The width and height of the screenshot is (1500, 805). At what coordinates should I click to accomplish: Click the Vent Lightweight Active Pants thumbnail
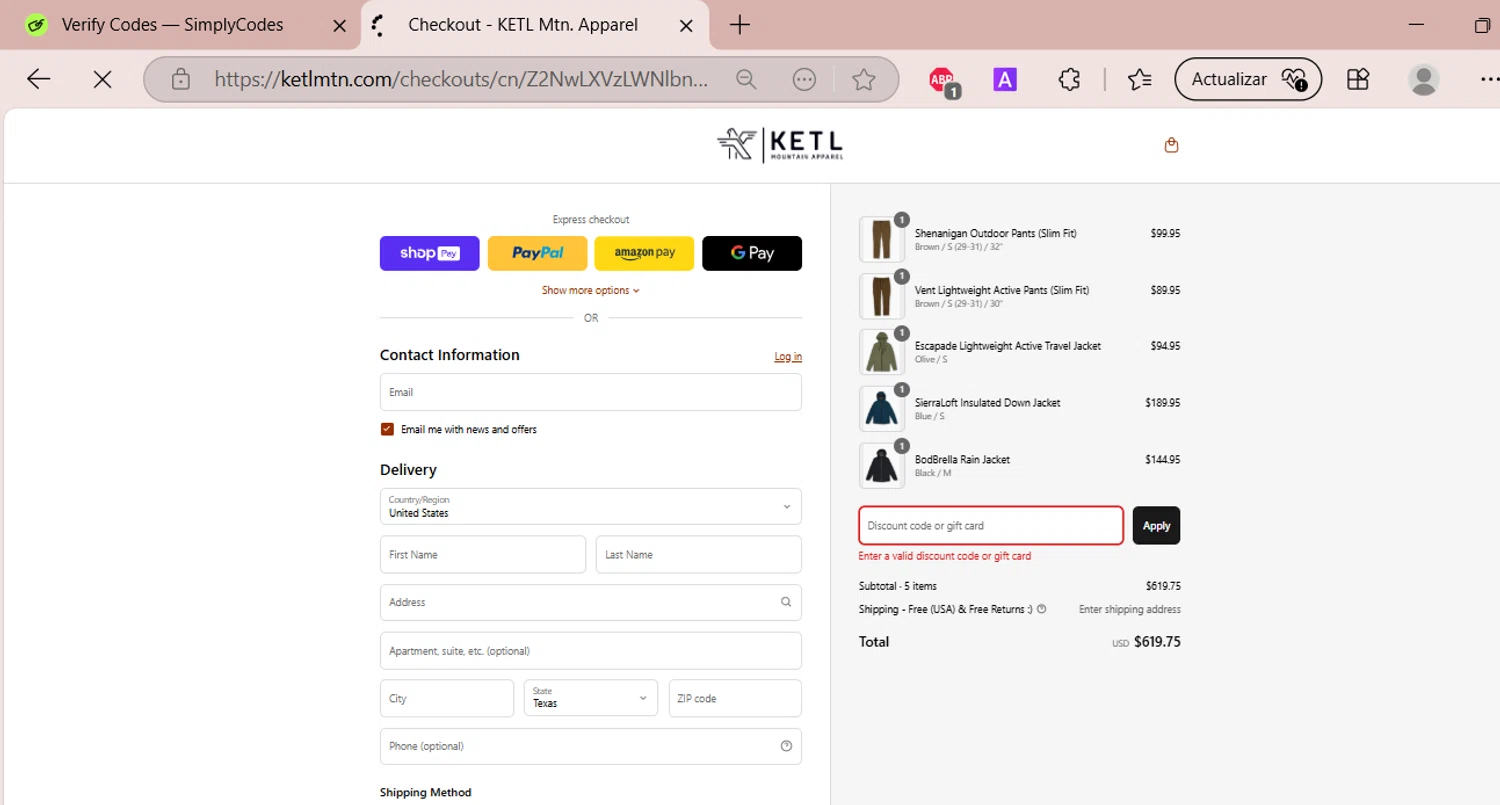882,297
